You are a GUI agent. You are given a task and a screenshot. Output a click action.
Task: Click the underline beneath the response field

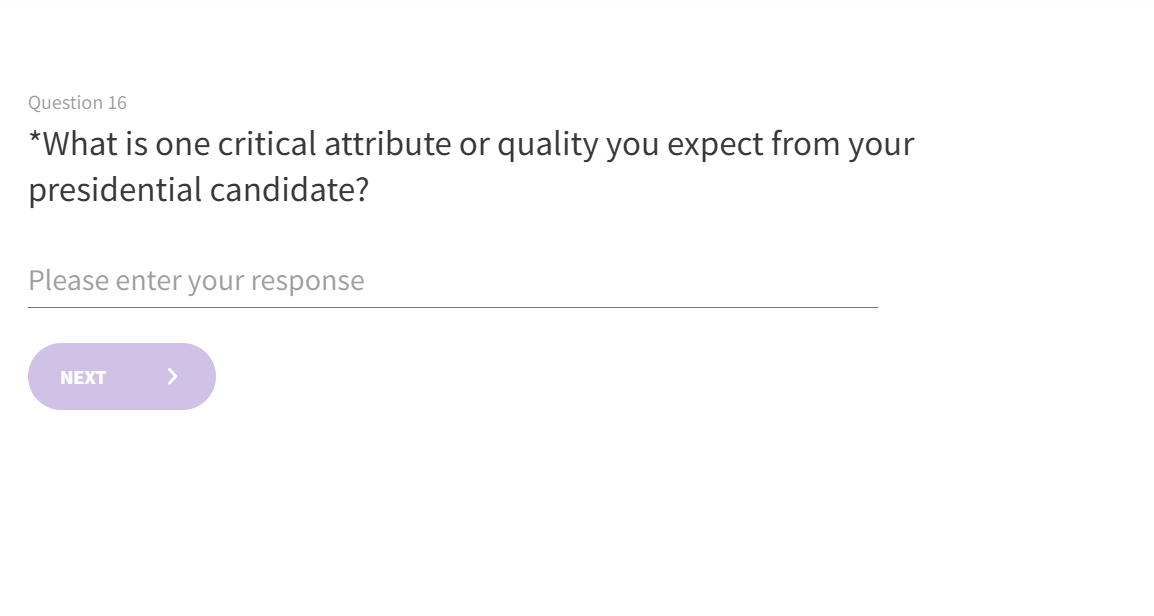pos(452,307)
